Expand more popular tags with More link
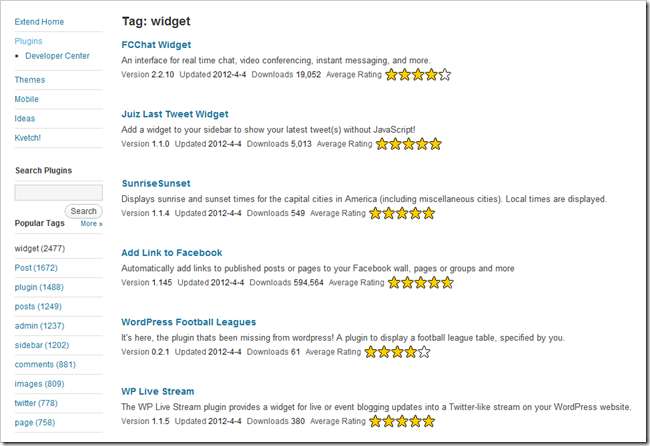Image resolution: width=650 pixels, height=446 pixels. coord(91,224)
